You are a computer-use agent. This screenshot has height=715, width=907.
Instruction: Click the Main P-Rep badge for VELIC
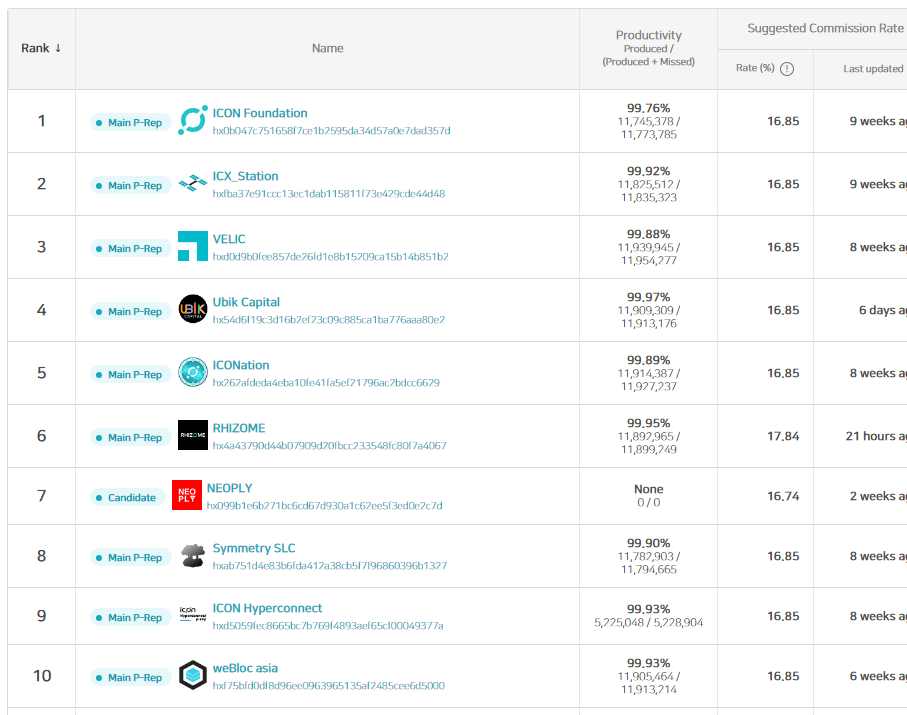130,249
